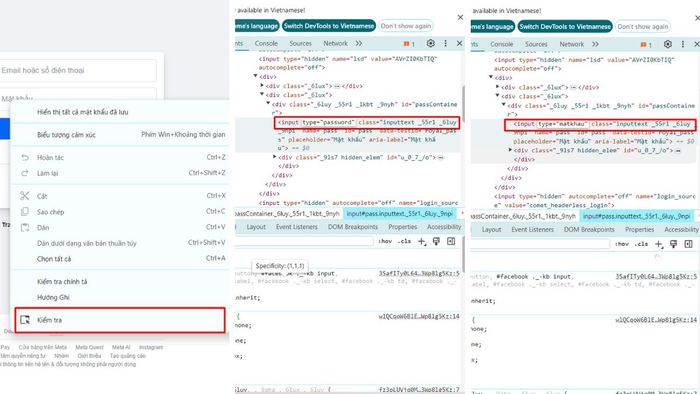The height and width of the screenshot is (394, 700).
Task: Click the styles filter box in the middle panel
Action: pyautogui.click(x=304, y=241)
